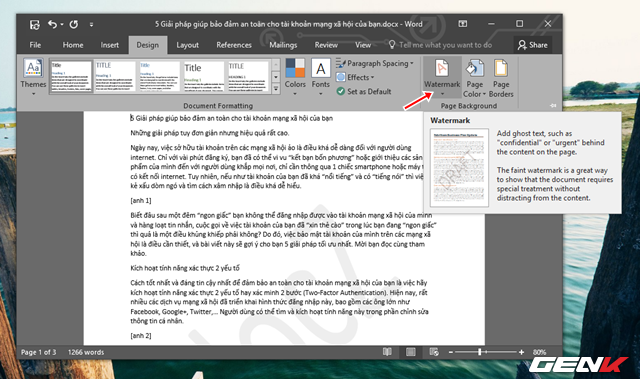Screen dimensions: 640x379
Task: Click the 1266 words count
Action: tap(86, 352)
